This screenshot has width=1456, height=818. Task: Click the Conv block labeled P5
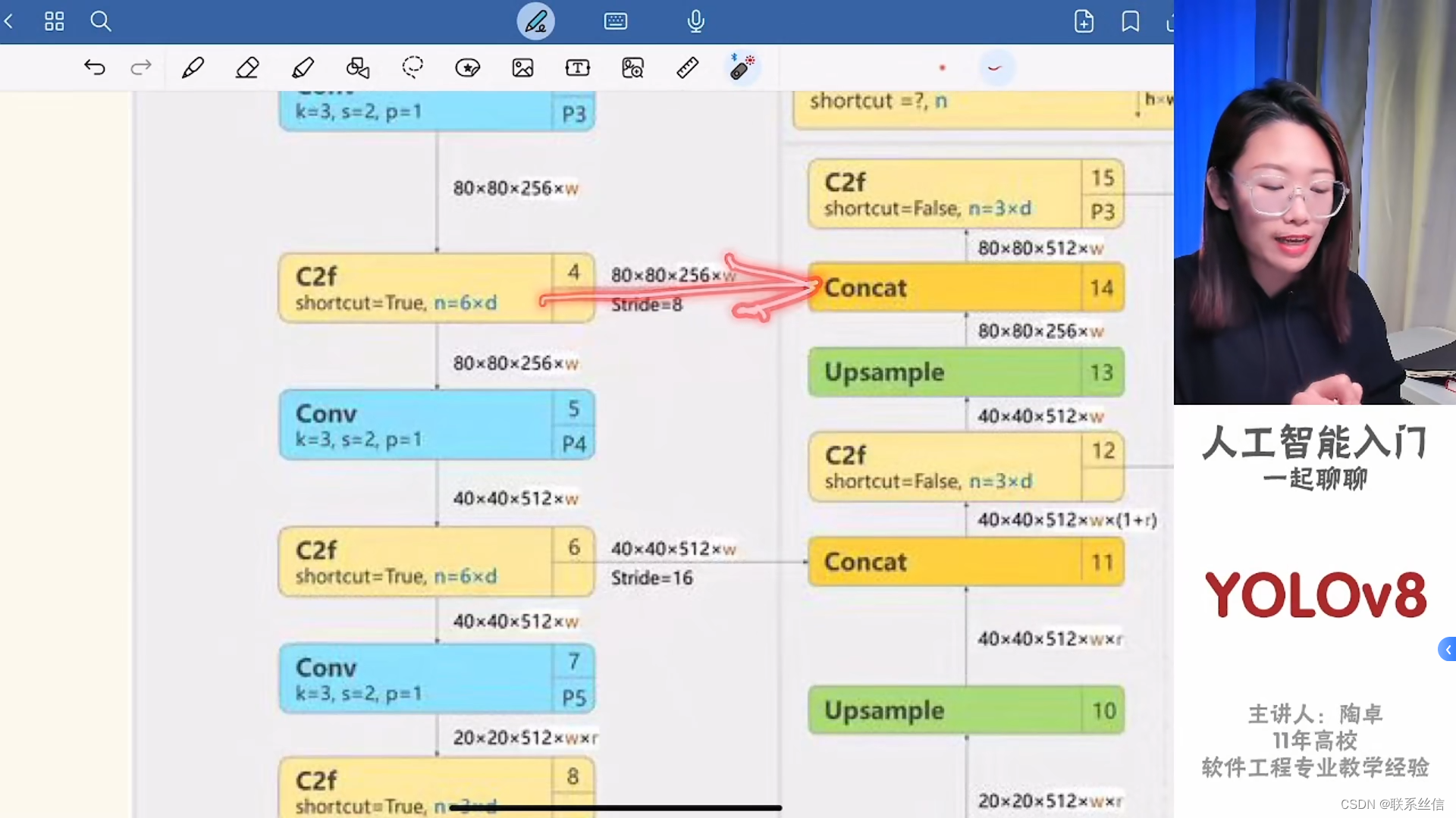437,679
